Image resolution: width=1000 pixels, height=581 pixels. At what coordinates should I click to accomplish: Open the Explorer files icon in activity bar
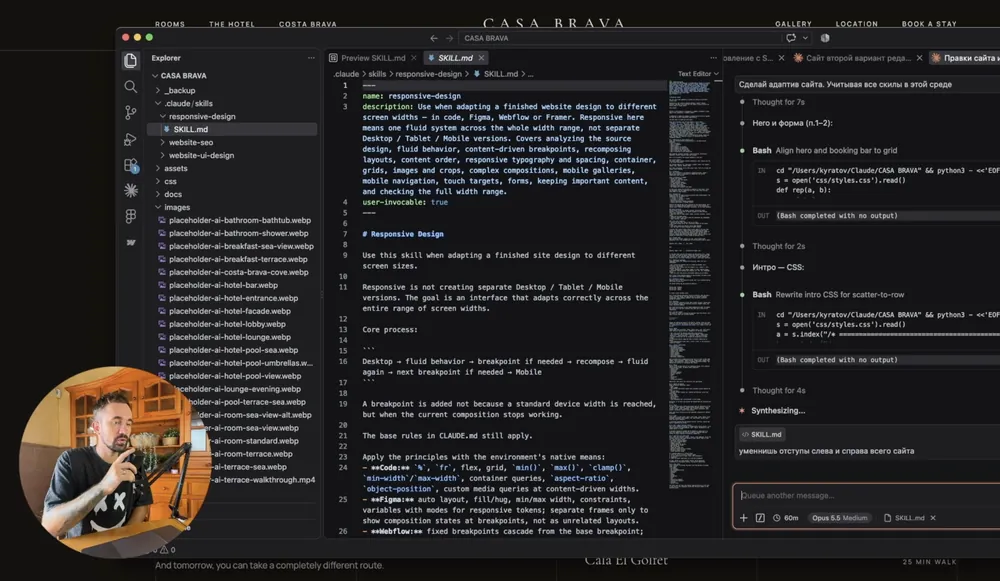pyautogui.click(x=130, y=61)
